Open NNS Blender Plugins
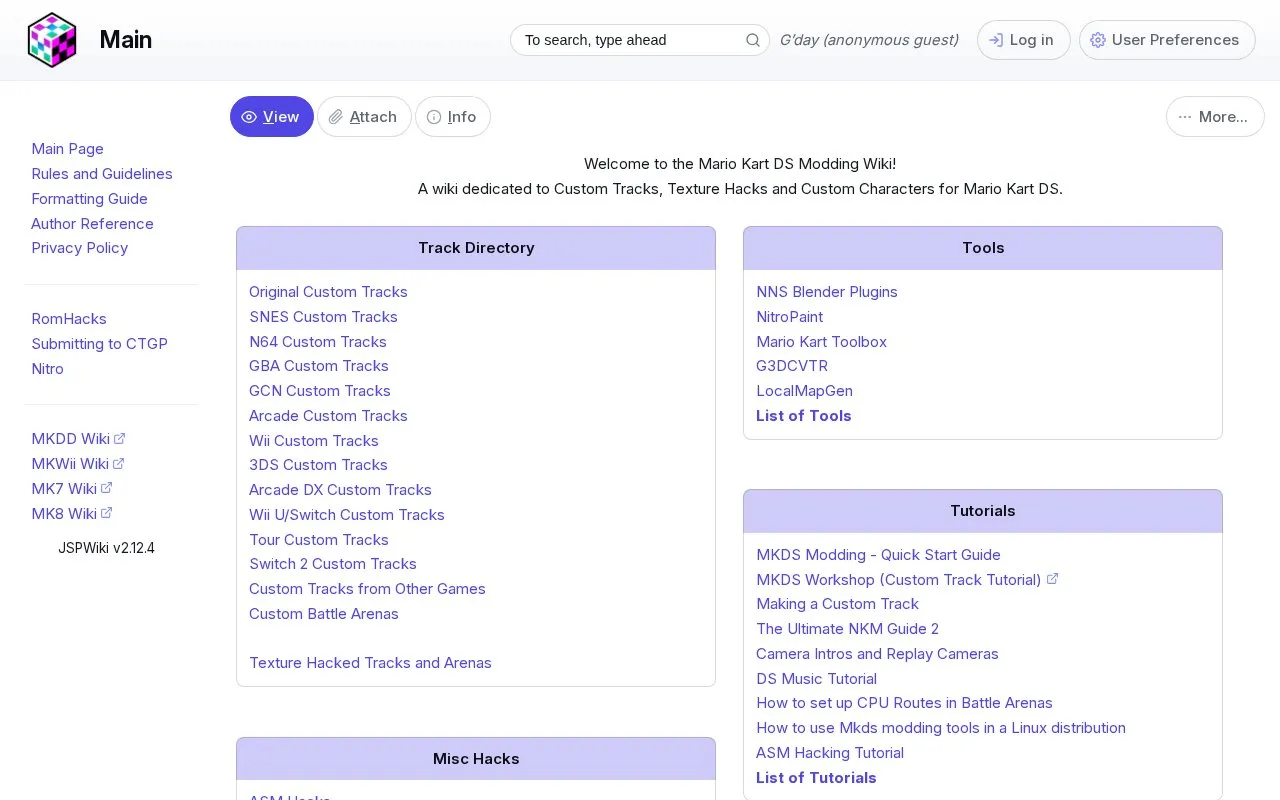Viewport: 1280px width, 800px height. 827,292
